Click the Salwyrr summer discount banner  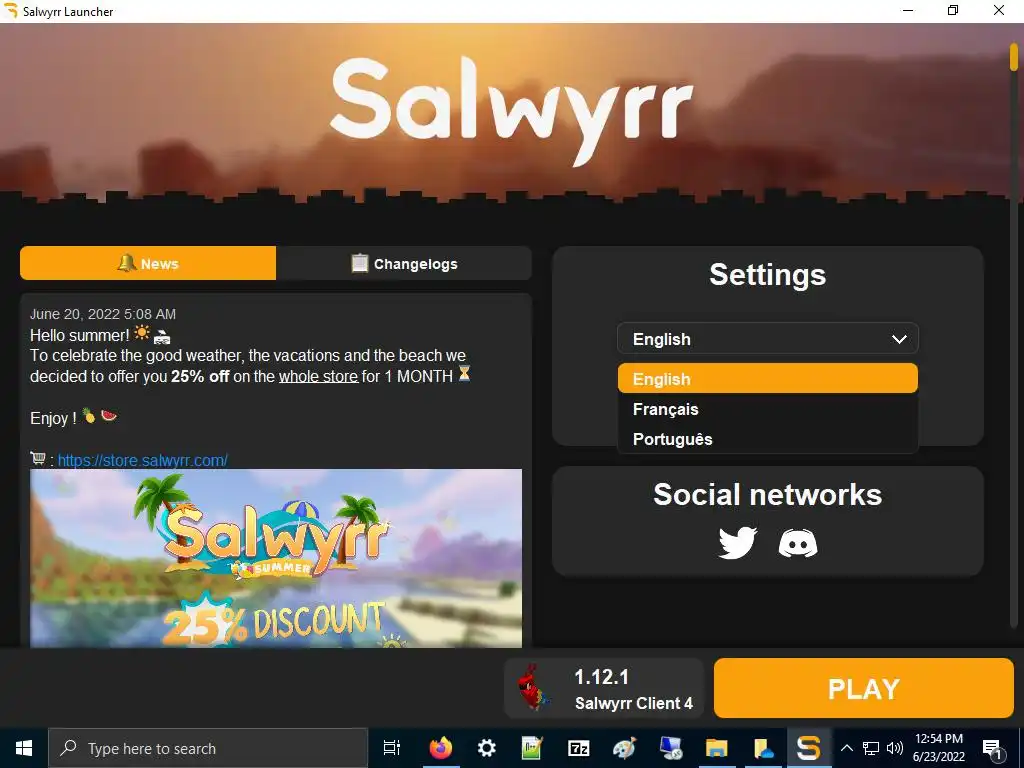coord(276,558)
